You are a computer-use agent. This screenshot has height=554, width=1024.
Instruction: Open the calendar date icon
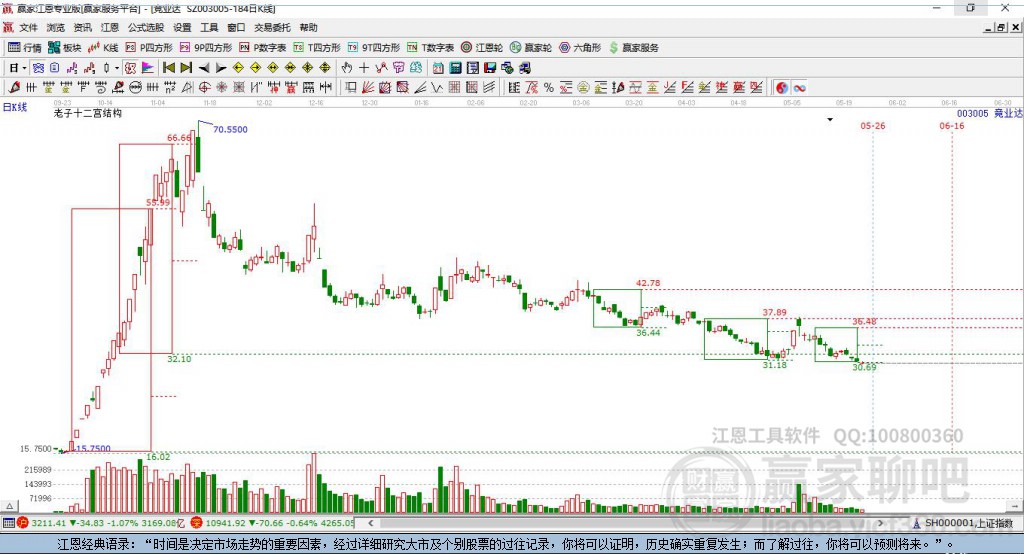(x=438, y=68)
